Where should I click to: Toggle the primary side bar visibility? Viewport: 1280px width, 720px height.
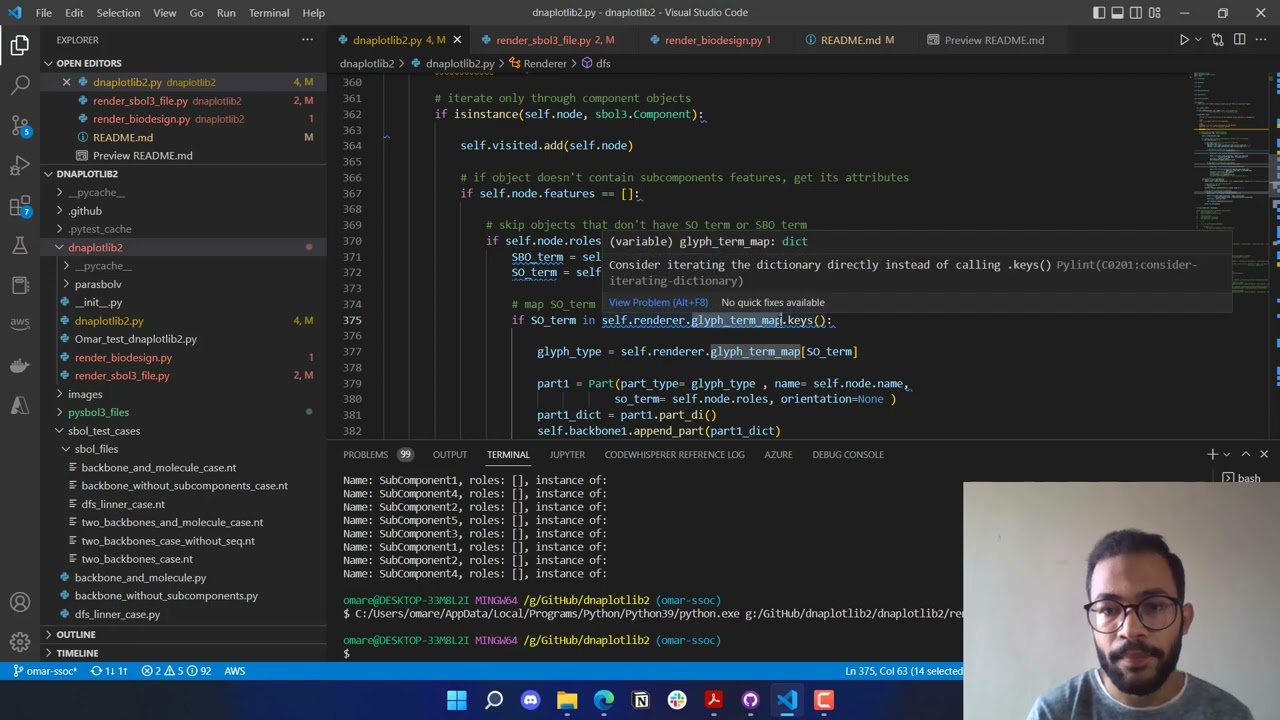coord(1099,13)
